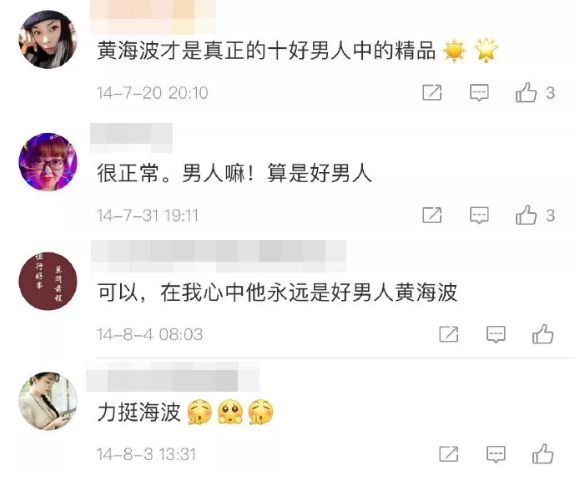
Task: Reply to the 力挺海波 comment
Action: [x=496, y=454]
